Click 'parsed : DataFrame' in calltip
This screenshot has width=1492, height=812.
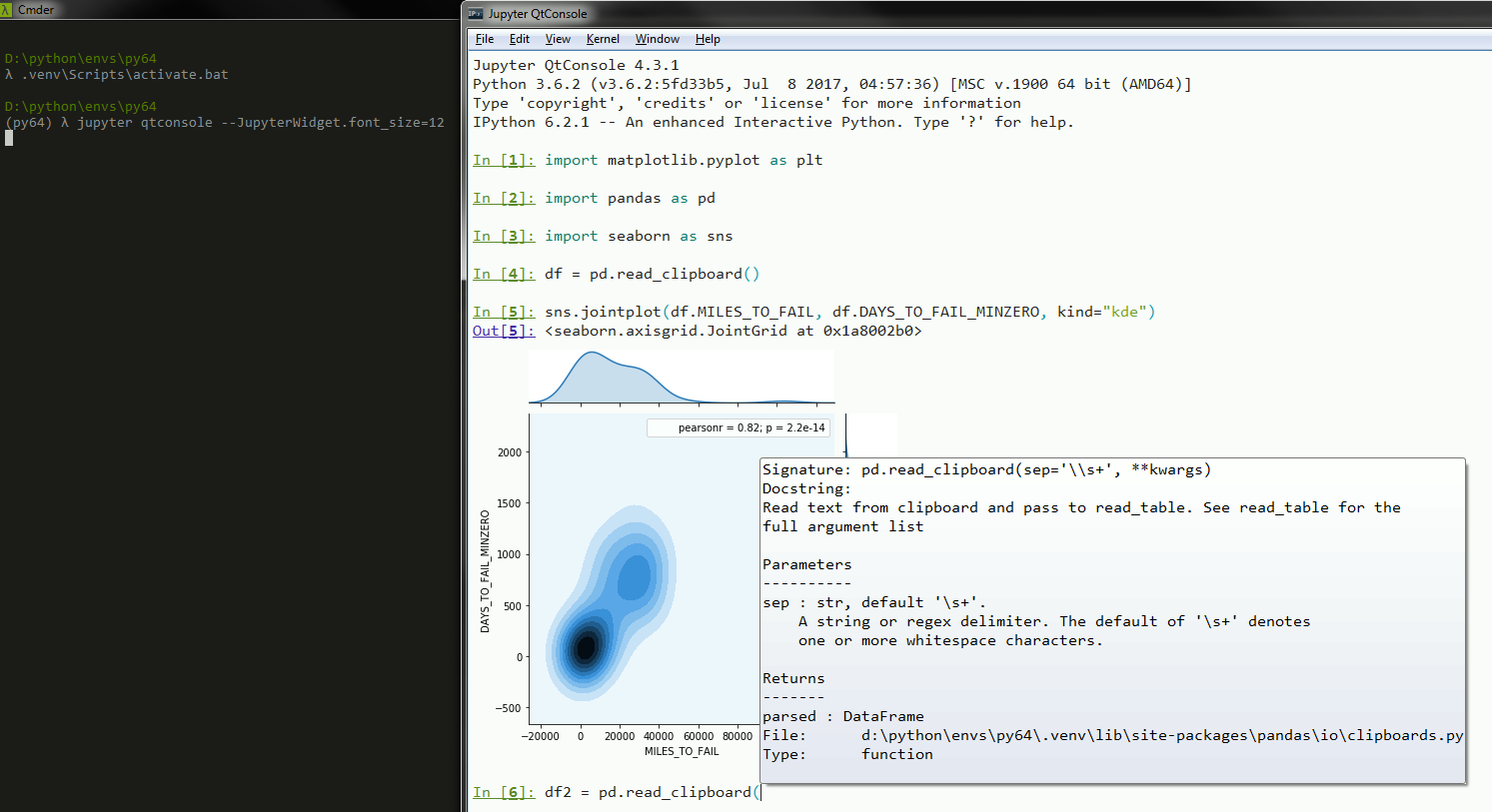click(842, 716)
